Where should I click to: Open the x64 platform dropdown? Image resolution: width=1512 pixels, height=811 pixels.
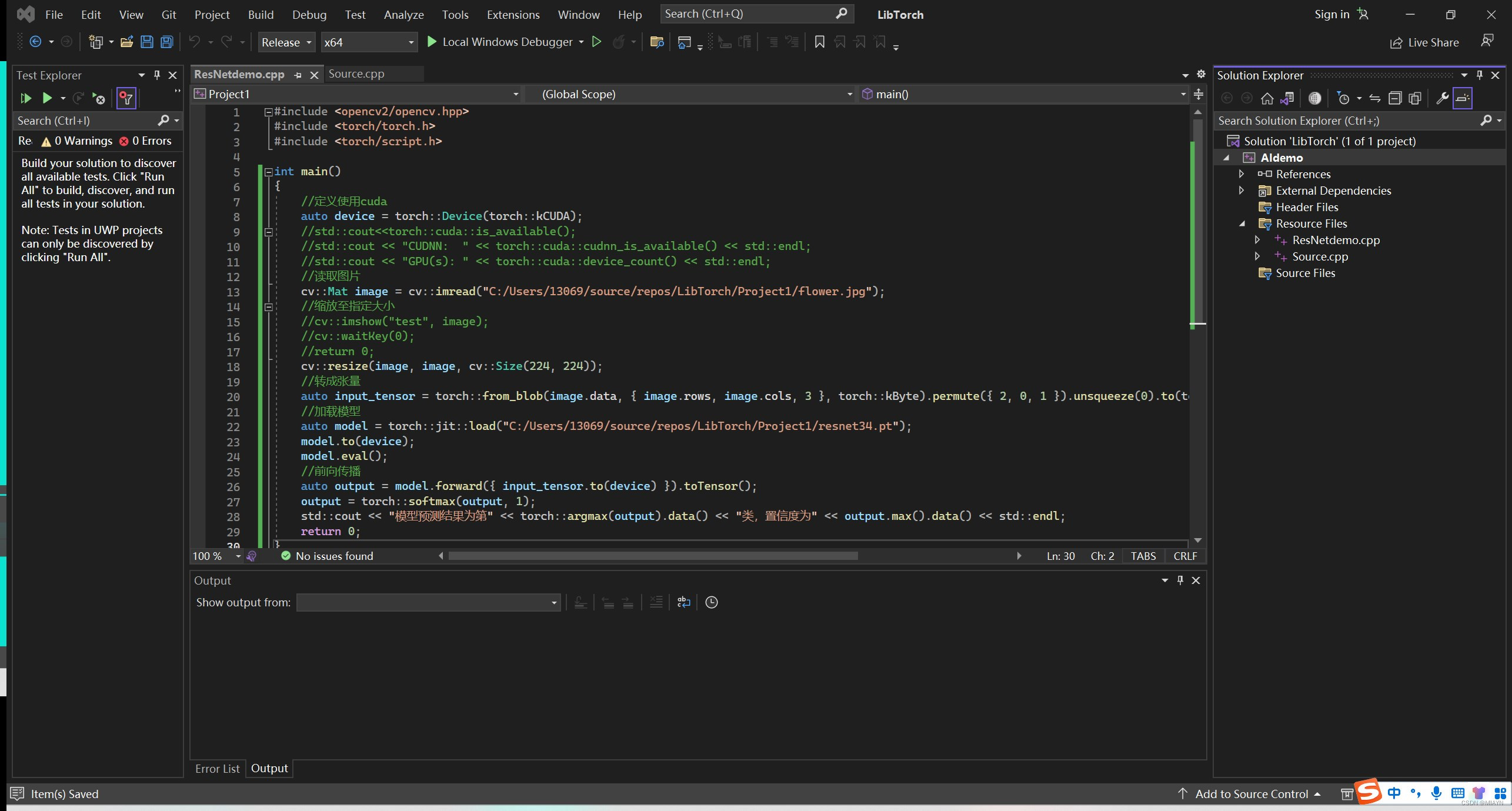369,42
